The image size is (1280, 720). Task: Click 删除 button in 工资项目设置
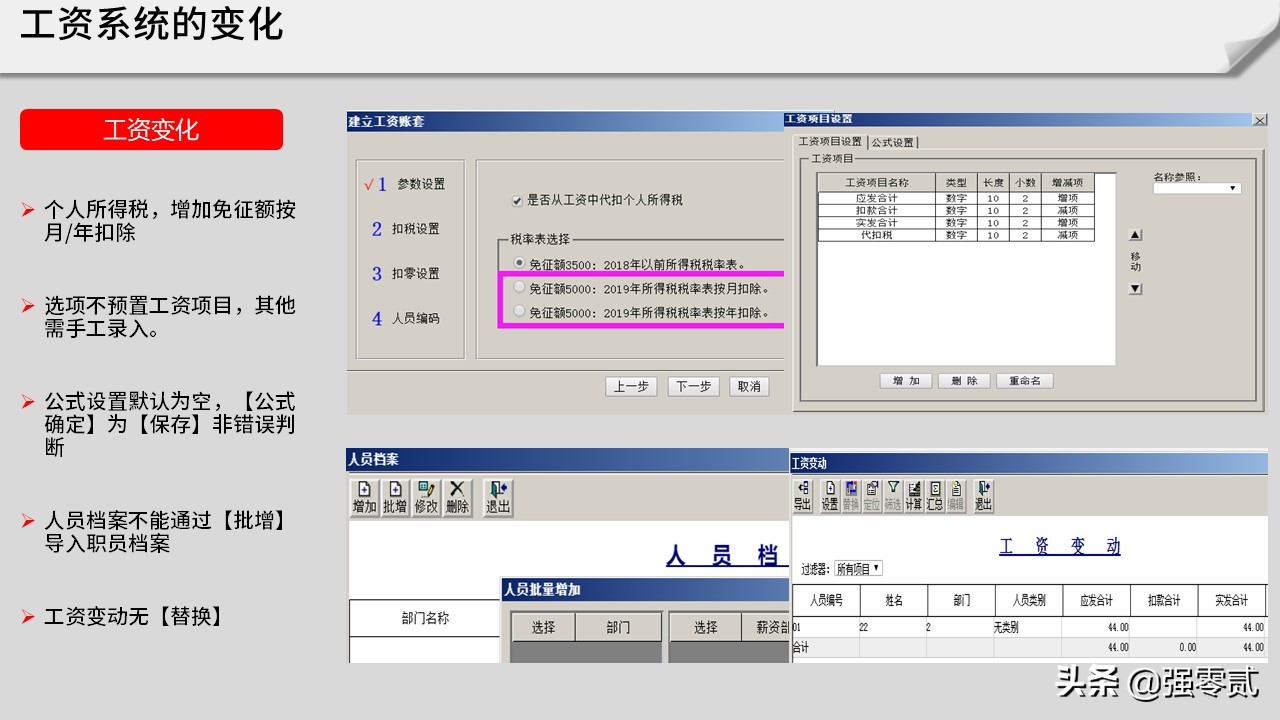pyautogui.click(x=965, y=381)
